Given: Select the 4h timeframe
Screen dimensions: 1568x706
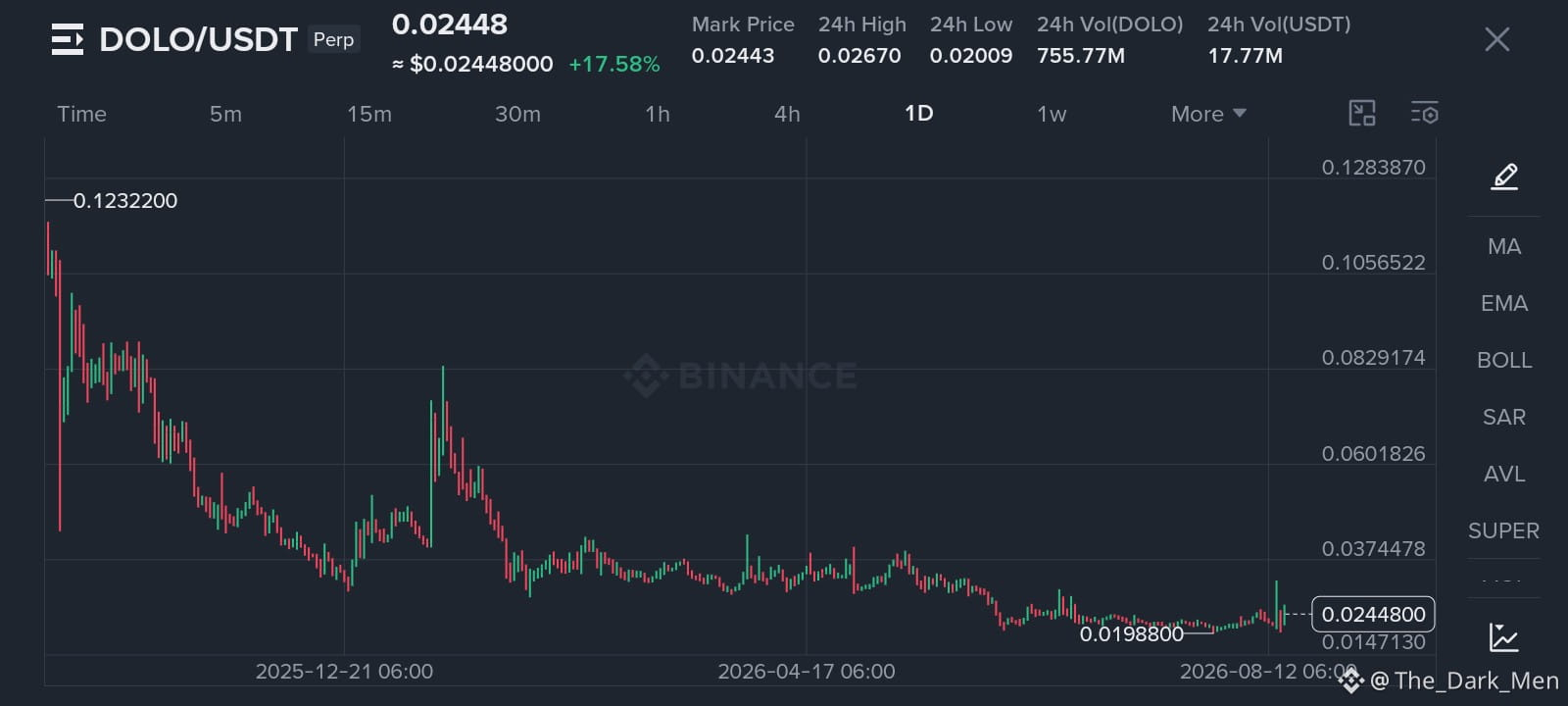Looking at the screenshot, I should click(x=787, y=114).
